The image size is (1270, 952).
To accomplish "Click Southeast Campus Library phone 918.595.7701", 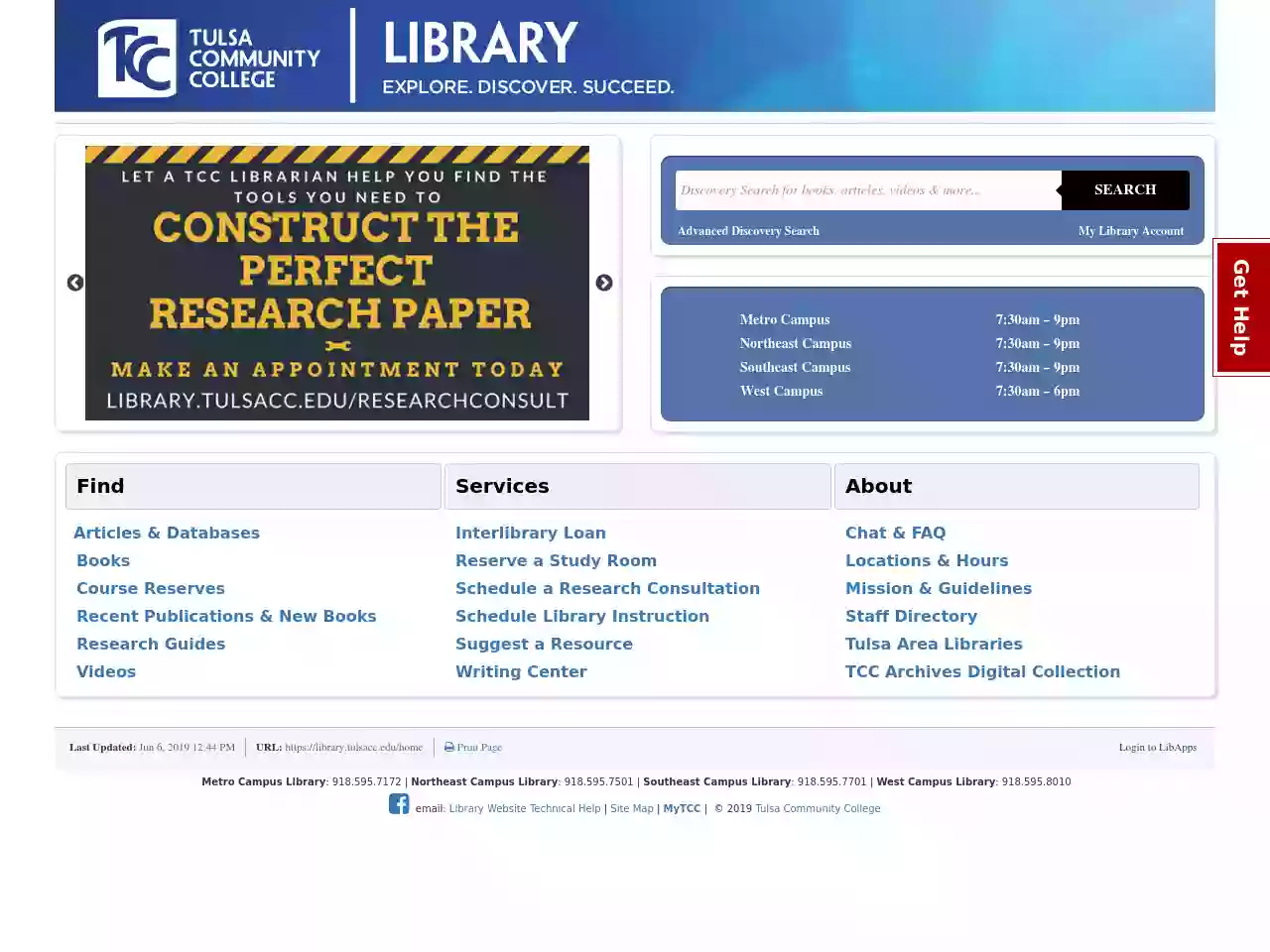I will click(x=831, y=781).
